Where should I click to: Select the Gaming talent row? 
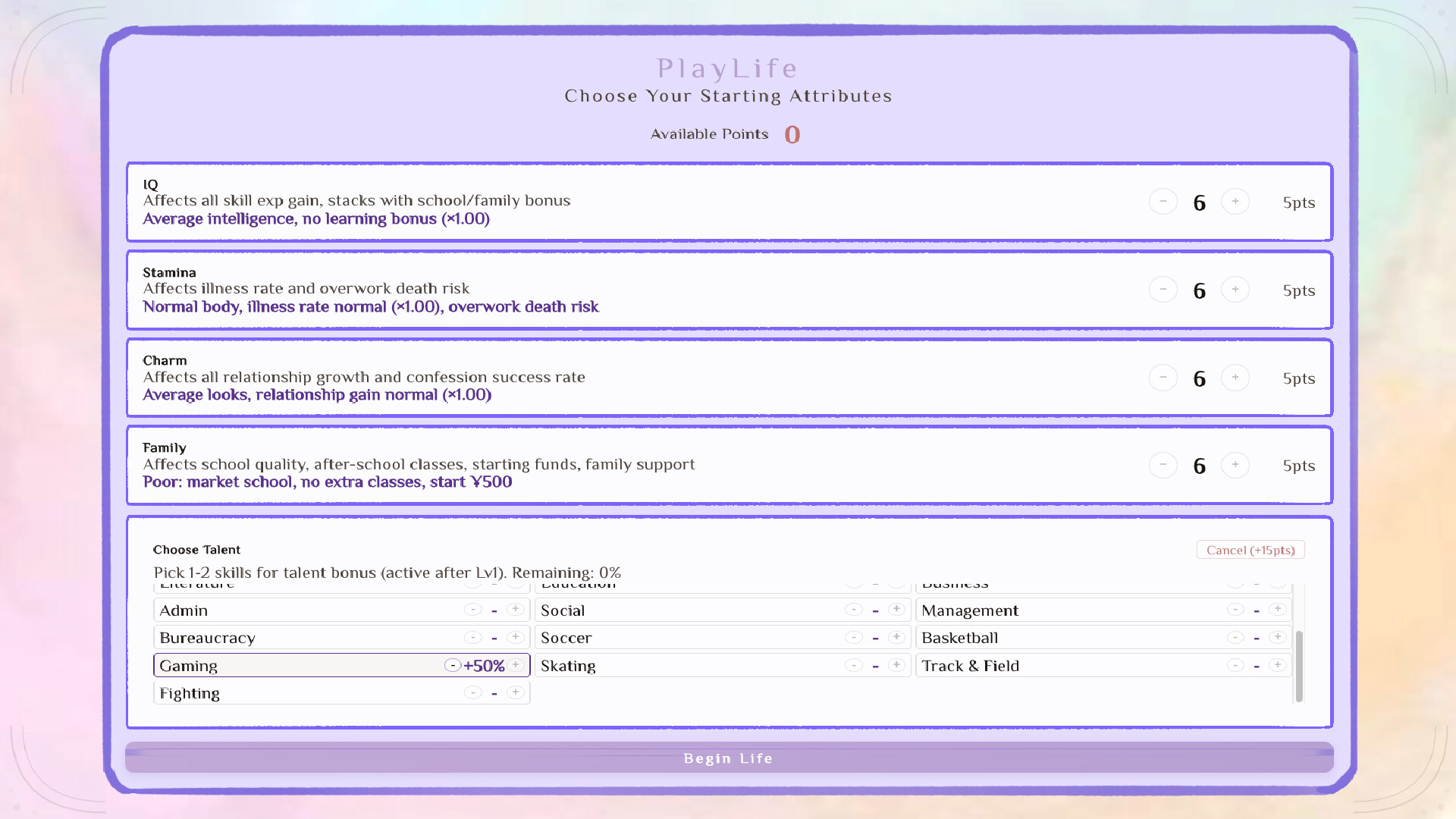click(x=341, y=665)
